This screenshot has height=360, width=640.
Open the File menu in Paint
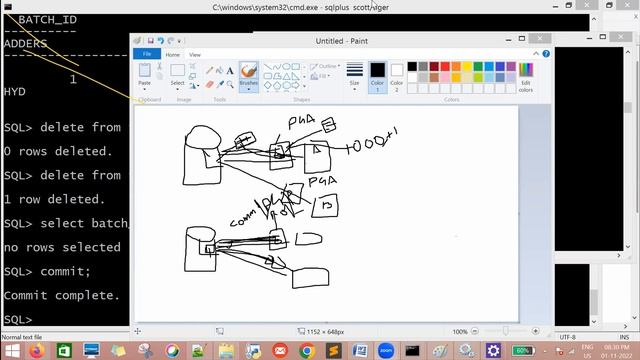point(147,54)
